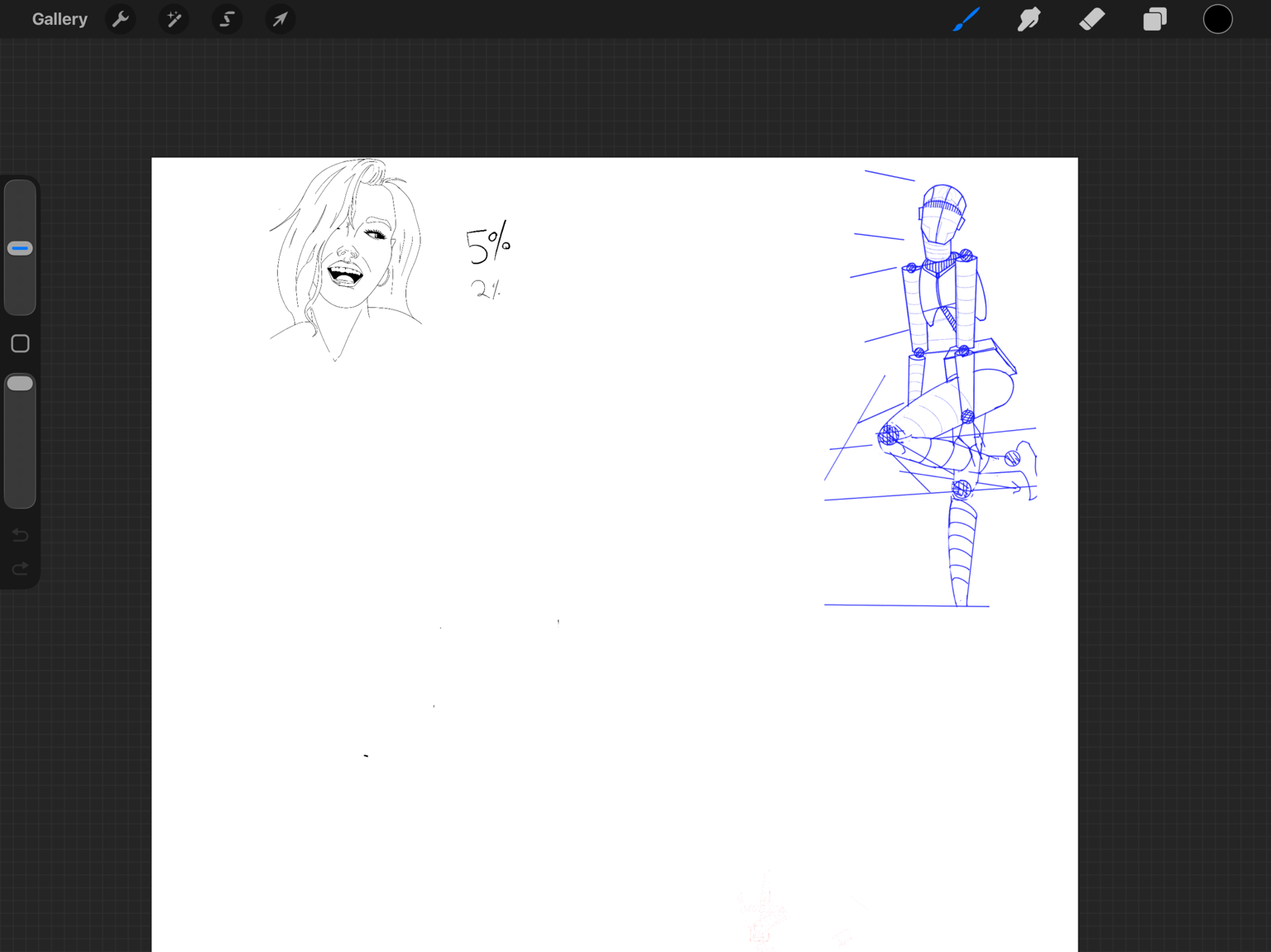
Task: Redo the last undone stroke
Action: pos(20,569)
